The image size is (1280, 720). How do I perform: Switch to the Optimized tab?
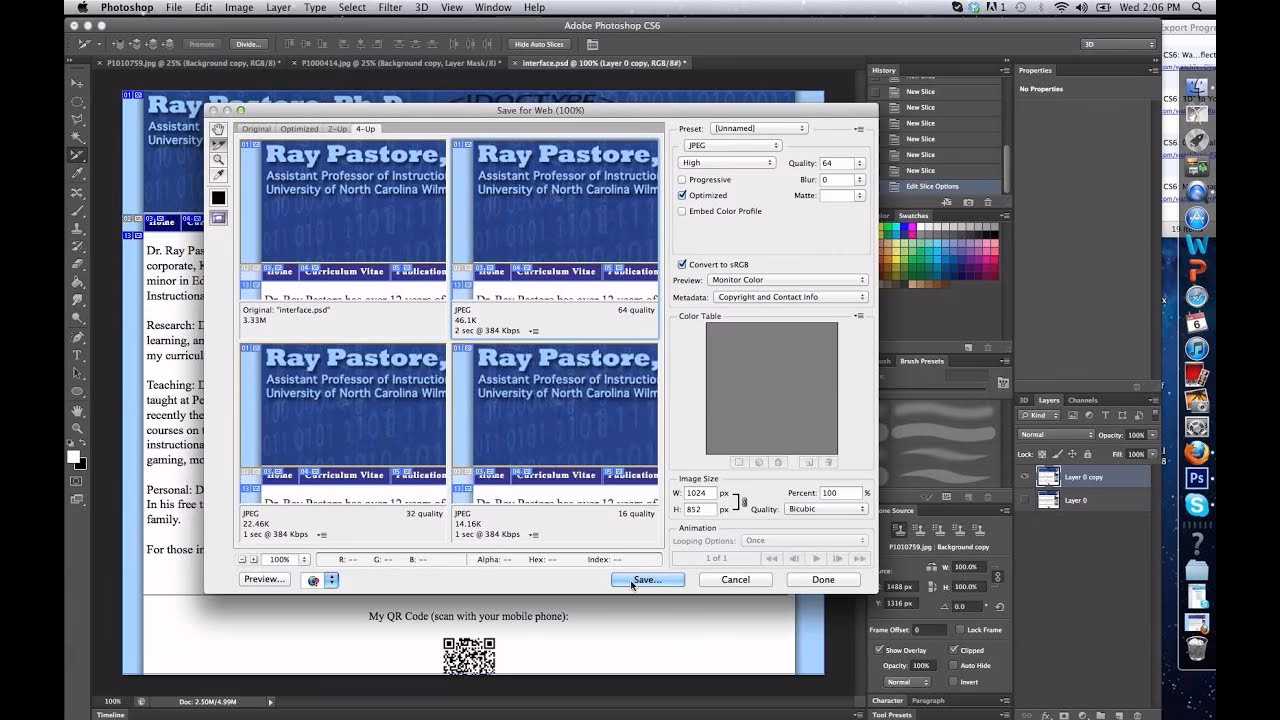point(298,128)
